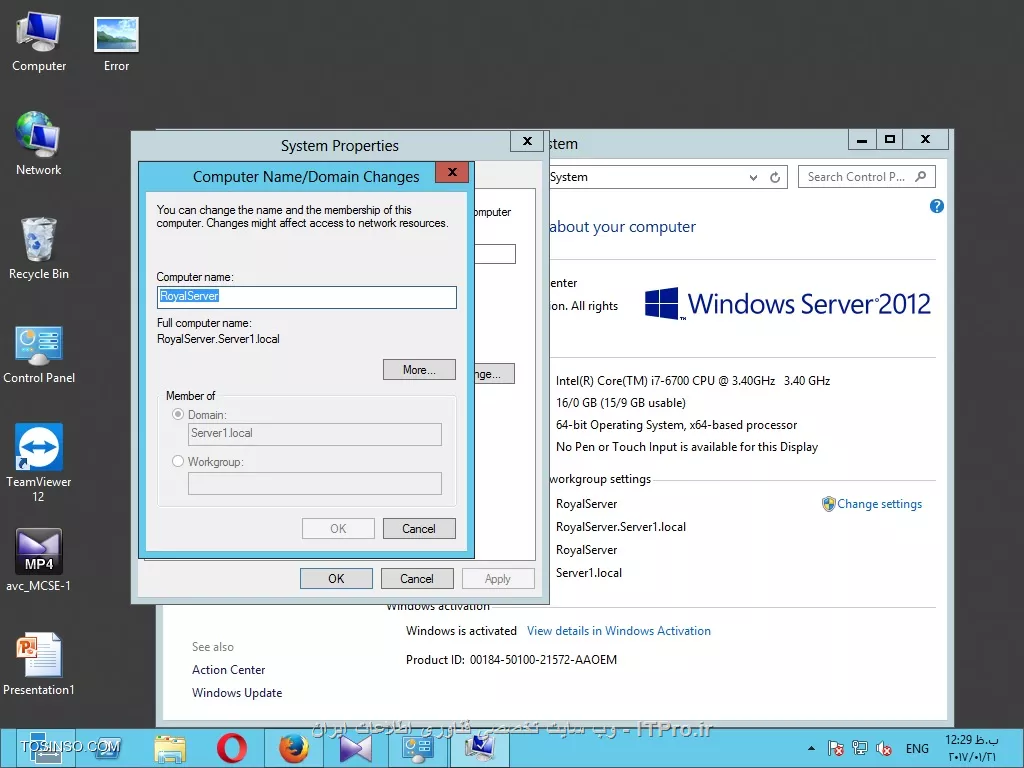Switch the ENG input language indicator

tap(917, 748)
